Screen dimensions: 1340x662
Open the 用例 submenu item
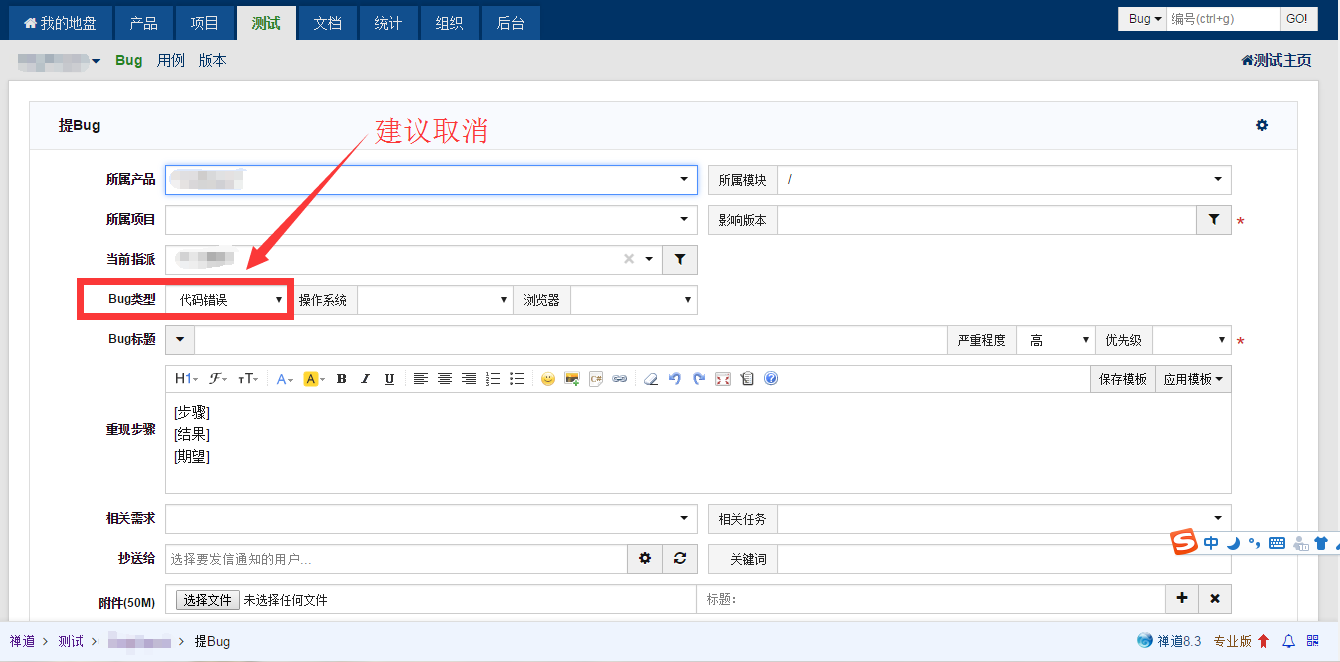click(x=171, y=60)
